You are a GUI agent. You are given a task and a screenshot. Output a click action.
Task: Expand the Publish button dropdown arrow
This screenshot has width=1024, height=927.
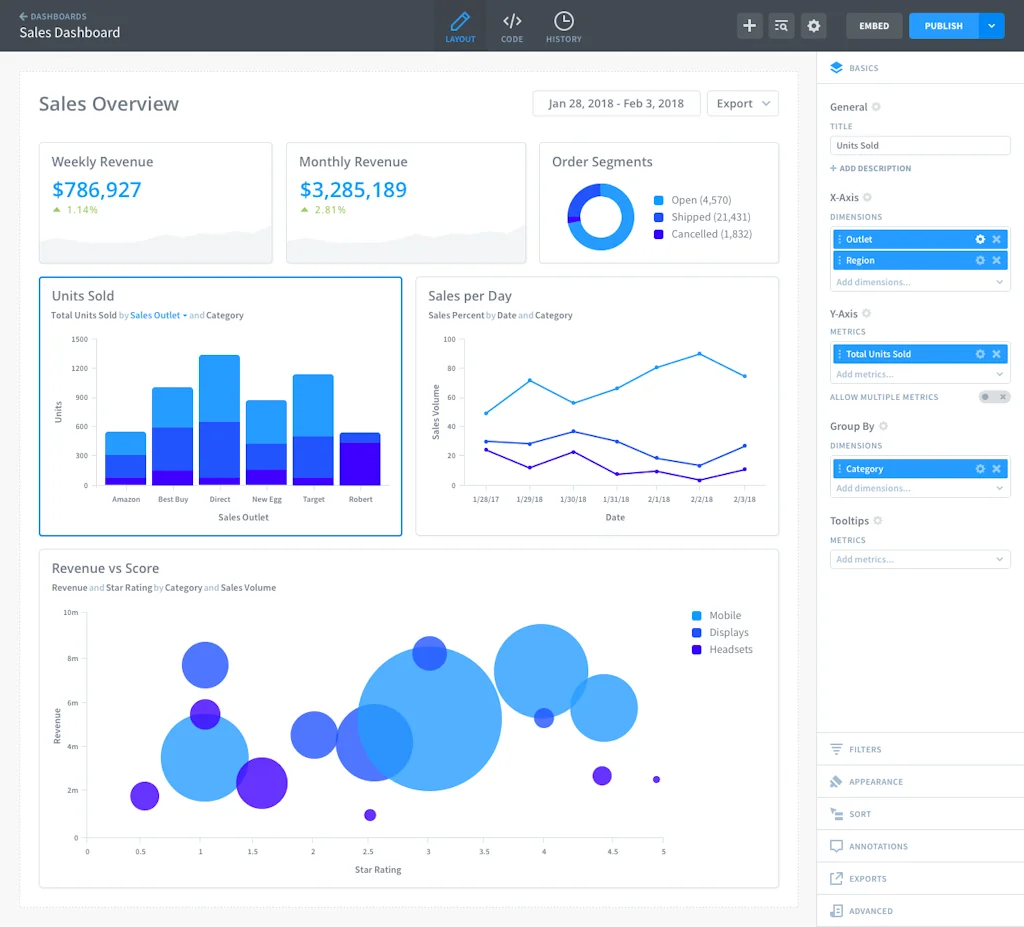991,26
